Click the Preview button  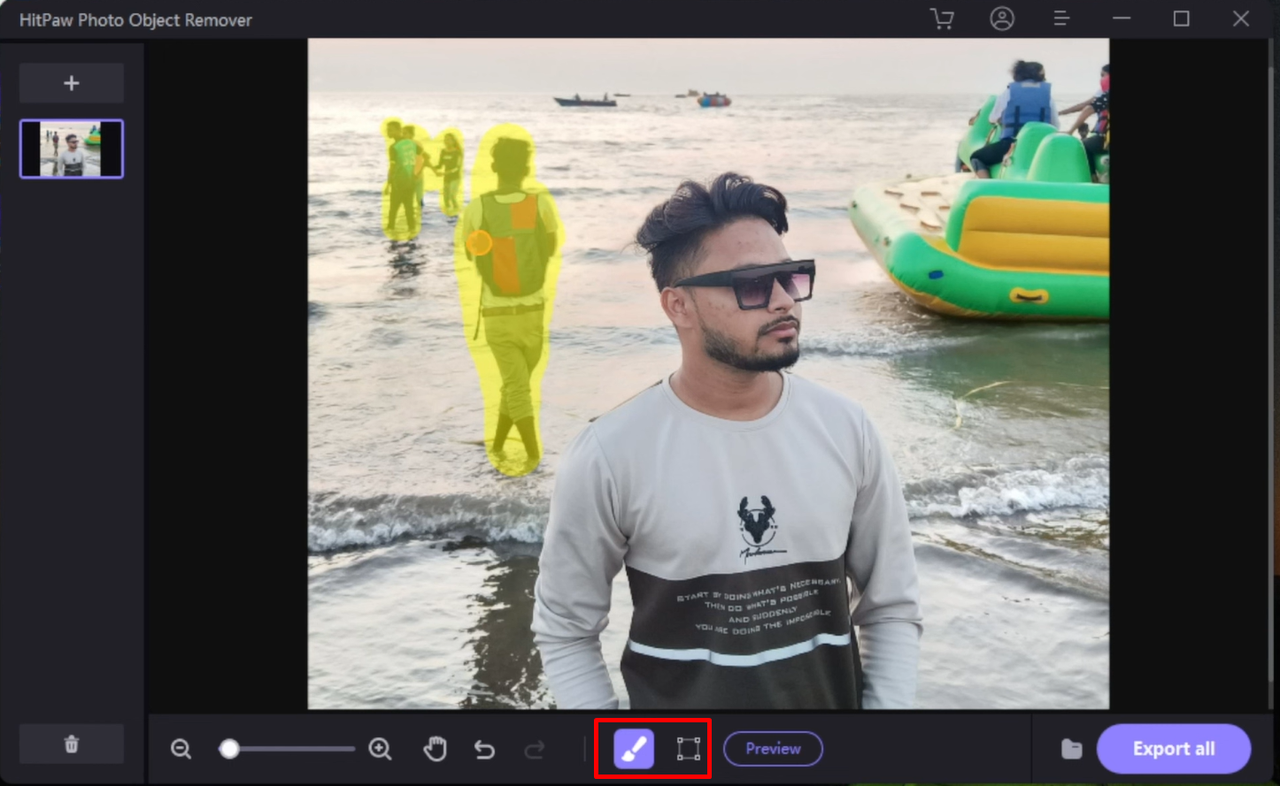pyautogui.click(x=773, y=748)
